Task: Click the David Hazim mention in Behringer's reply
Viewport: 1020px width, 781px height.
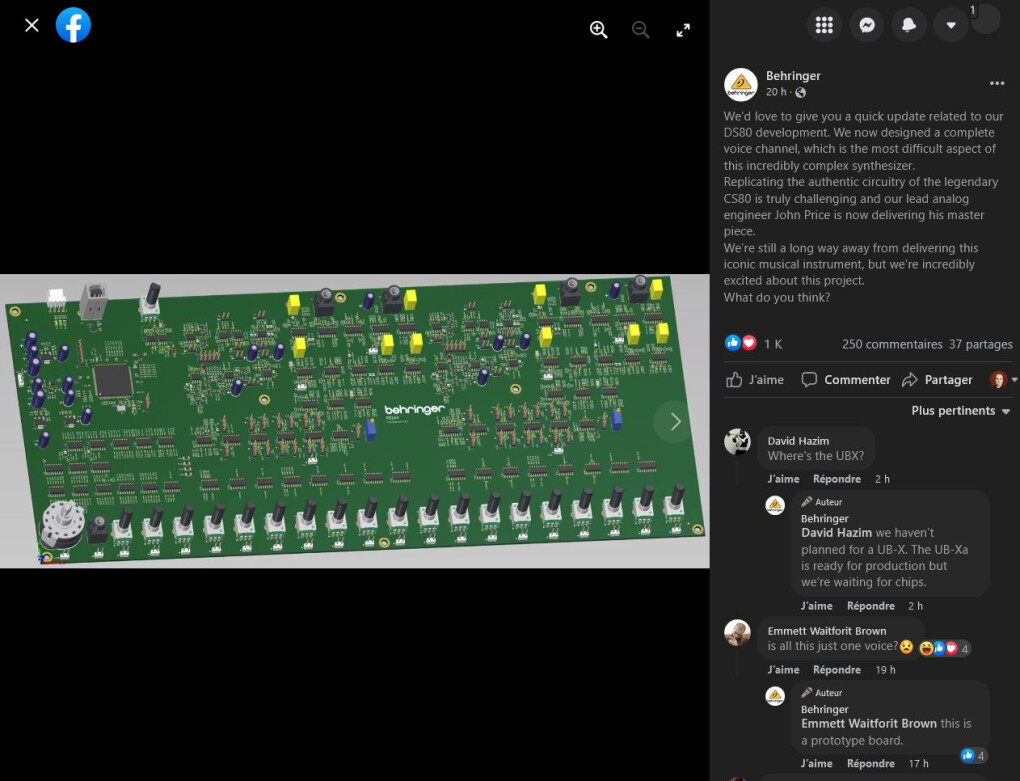Action: tap(836, 533)
